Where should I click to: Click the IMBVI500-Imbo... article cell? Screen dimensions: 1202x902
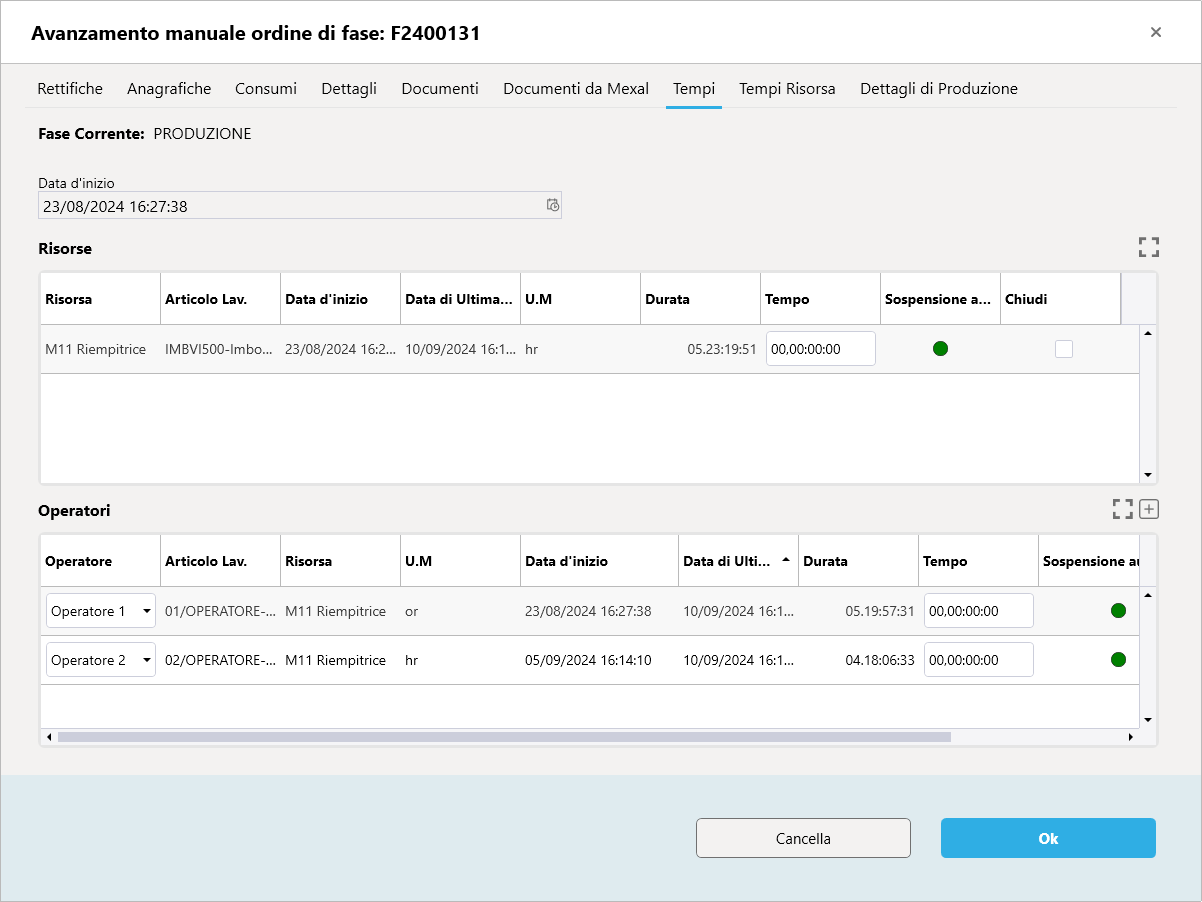pyautogui.click(x=219, y=349)
